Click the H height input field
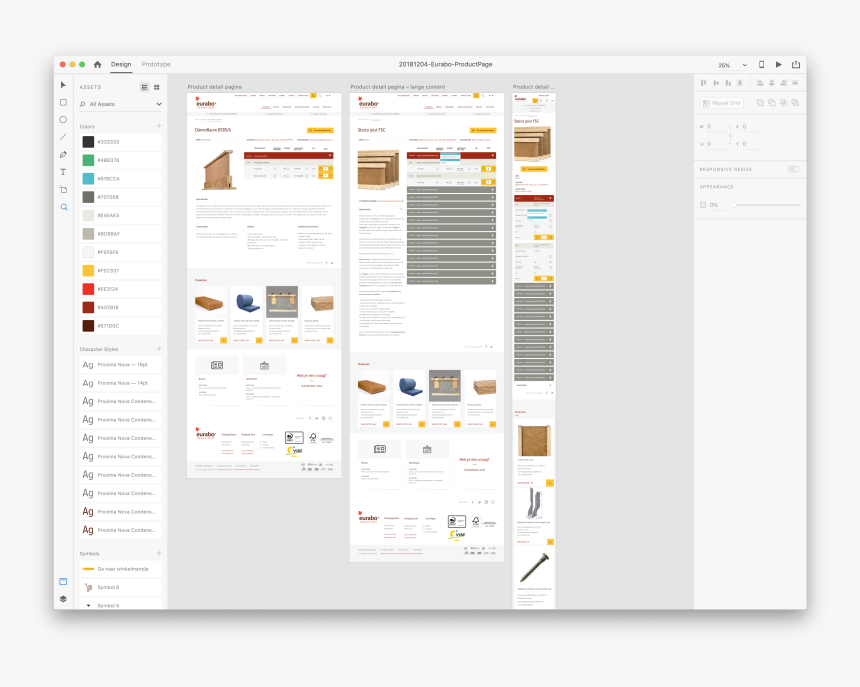Screen dimensions: 860x687 click(x=716, y=144)
